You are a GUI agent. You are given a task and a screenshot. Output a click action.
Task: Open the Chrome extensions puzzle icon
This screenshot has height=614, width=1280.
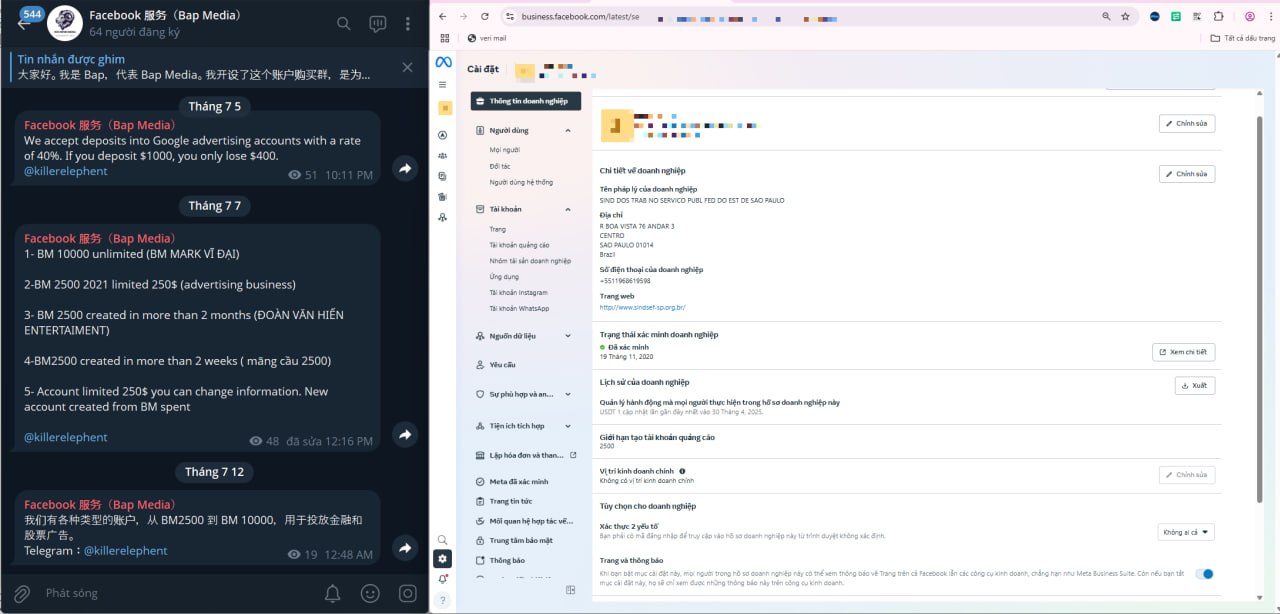tap(1218, 17)
